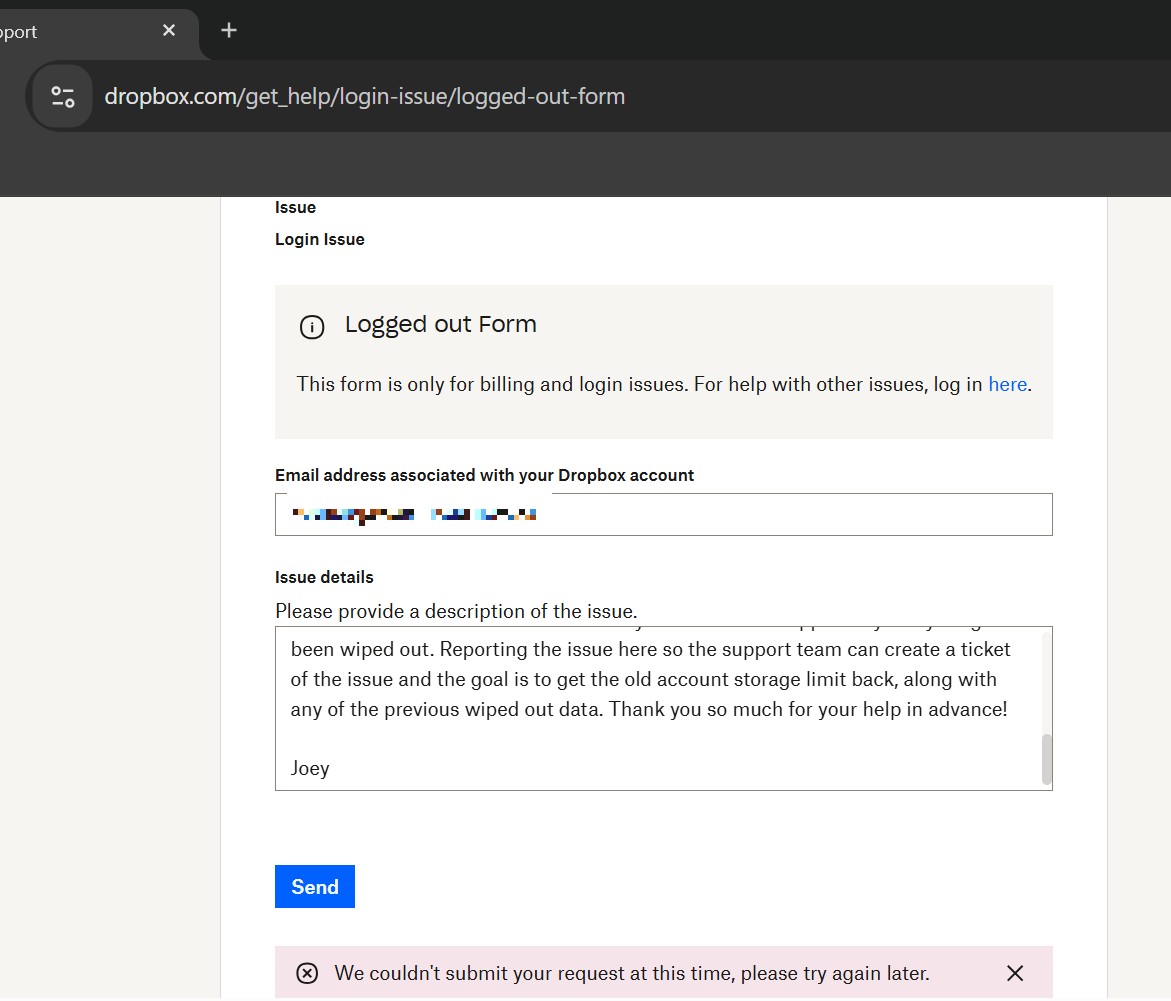The height and width of the screenshot is (1001, 1171).
Task: Click 'Please provide a description' helper text
Action: coord(456,611)
